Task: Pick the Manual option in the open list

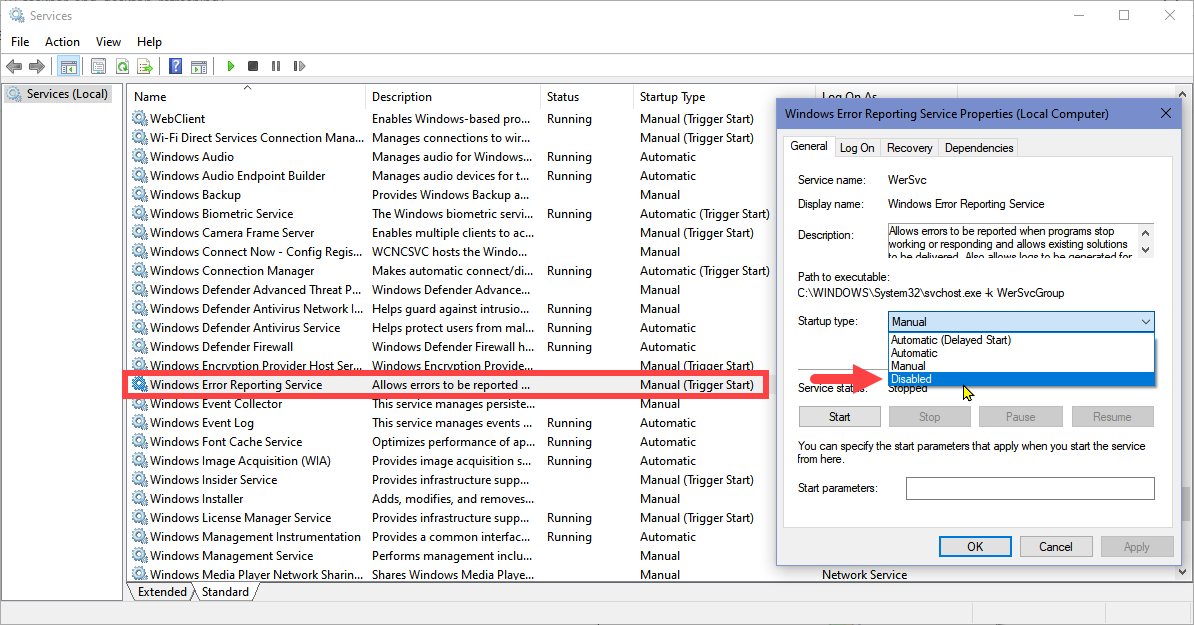Action: pyautogui.click(x=1021, y=366)
